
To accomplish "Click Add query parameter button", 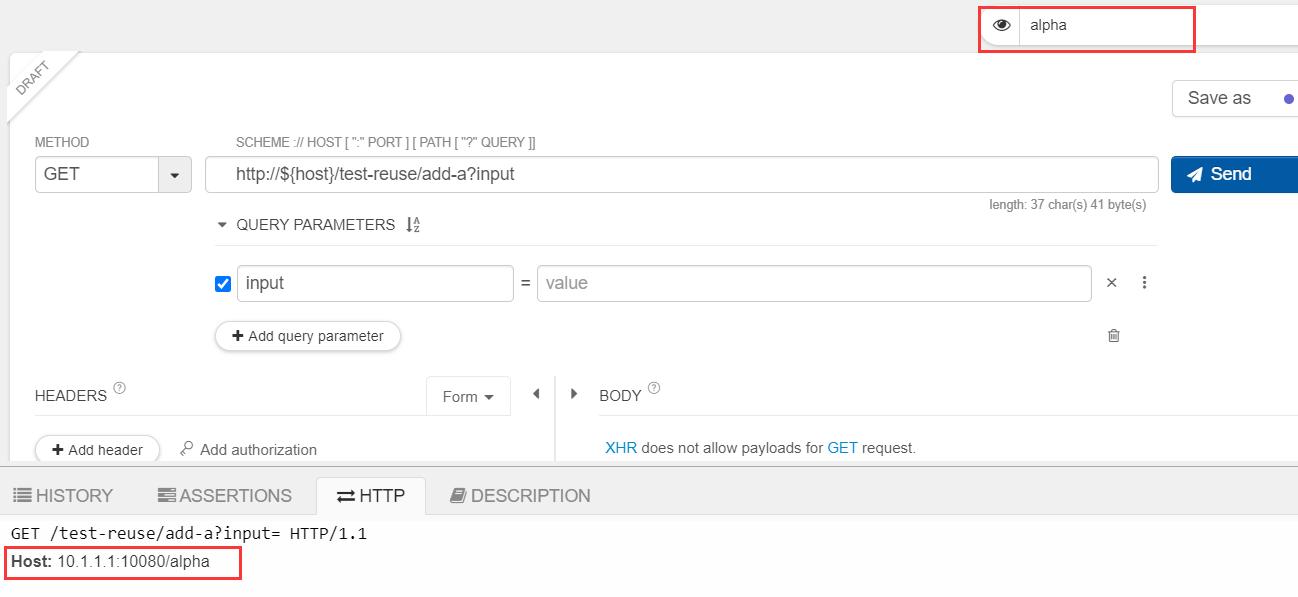I will [308, 336].
